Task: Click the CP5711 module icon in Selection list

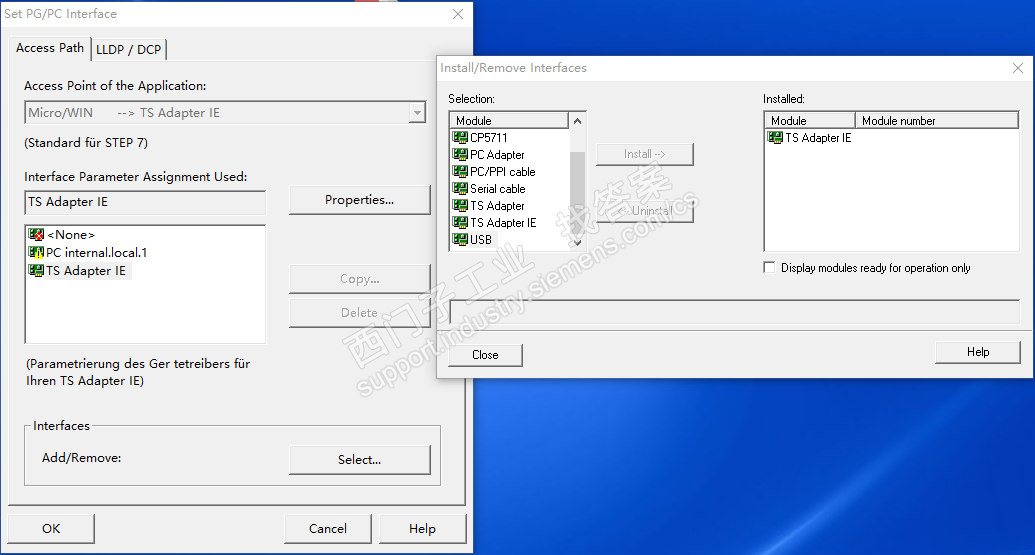Action: (x=460, y=137)
